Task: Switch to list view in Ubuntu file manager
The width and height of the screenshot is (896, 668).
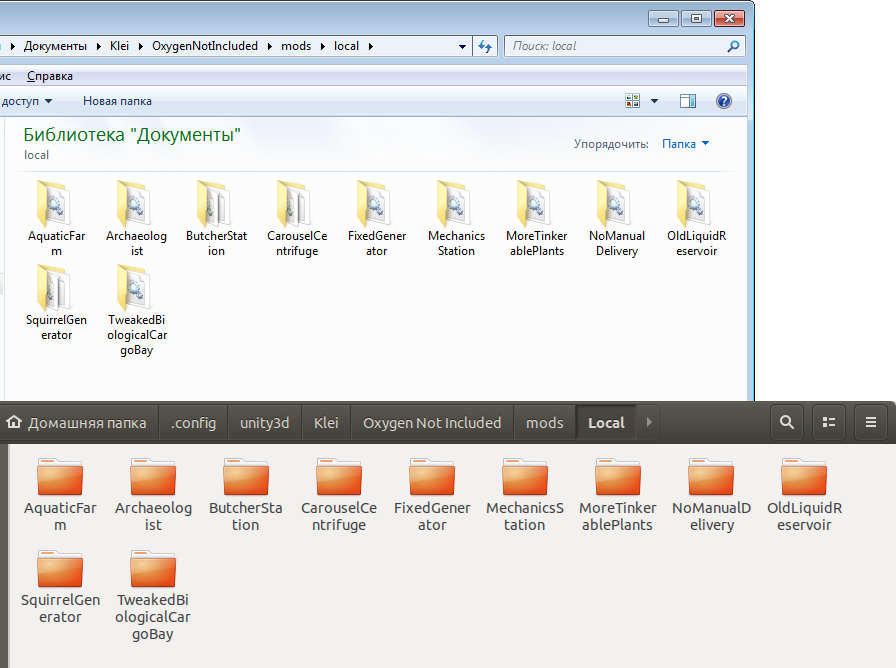Action: (x=829, y=422)
